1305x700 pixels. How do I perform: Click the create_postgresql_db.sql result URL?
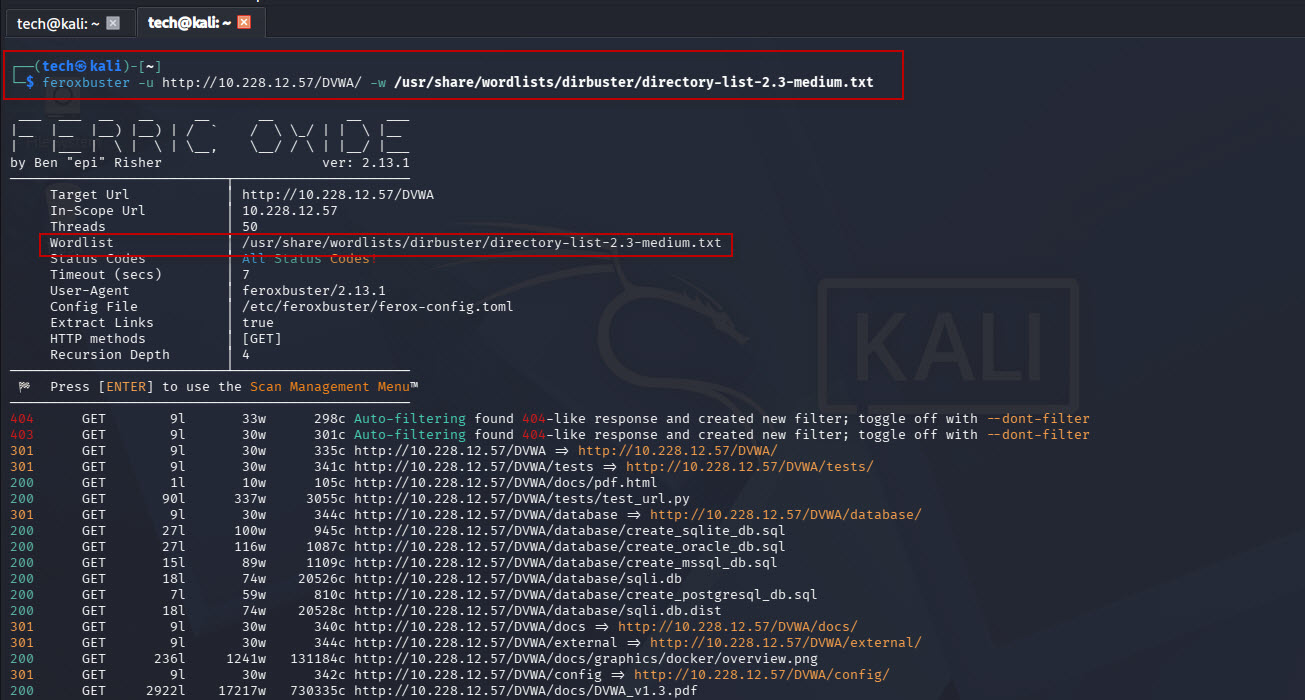(586, 594)
